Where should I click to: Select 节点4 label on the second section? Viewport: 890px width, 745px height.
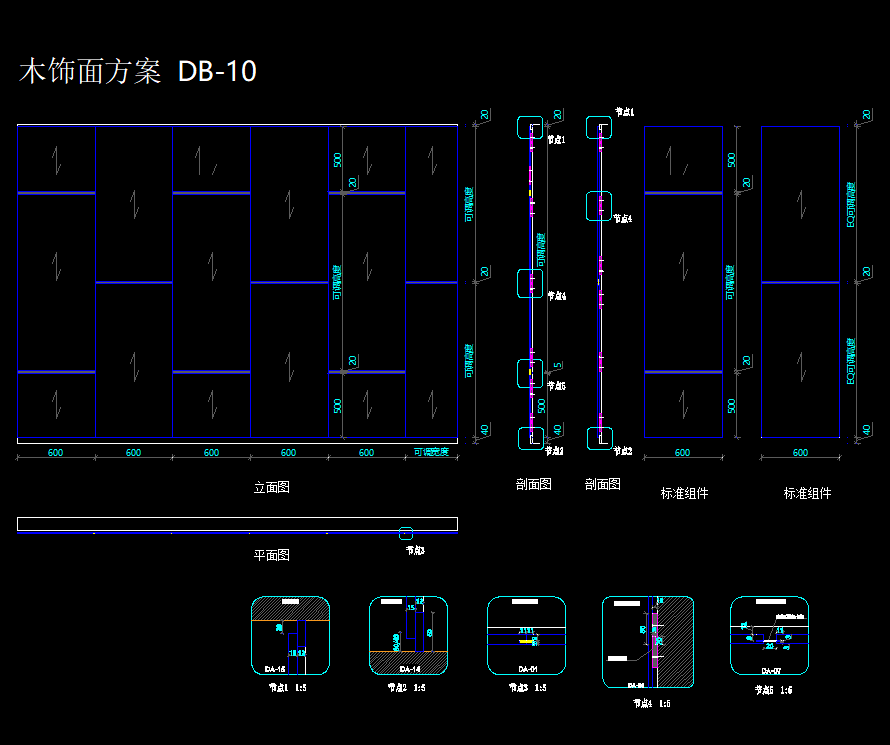623,218
